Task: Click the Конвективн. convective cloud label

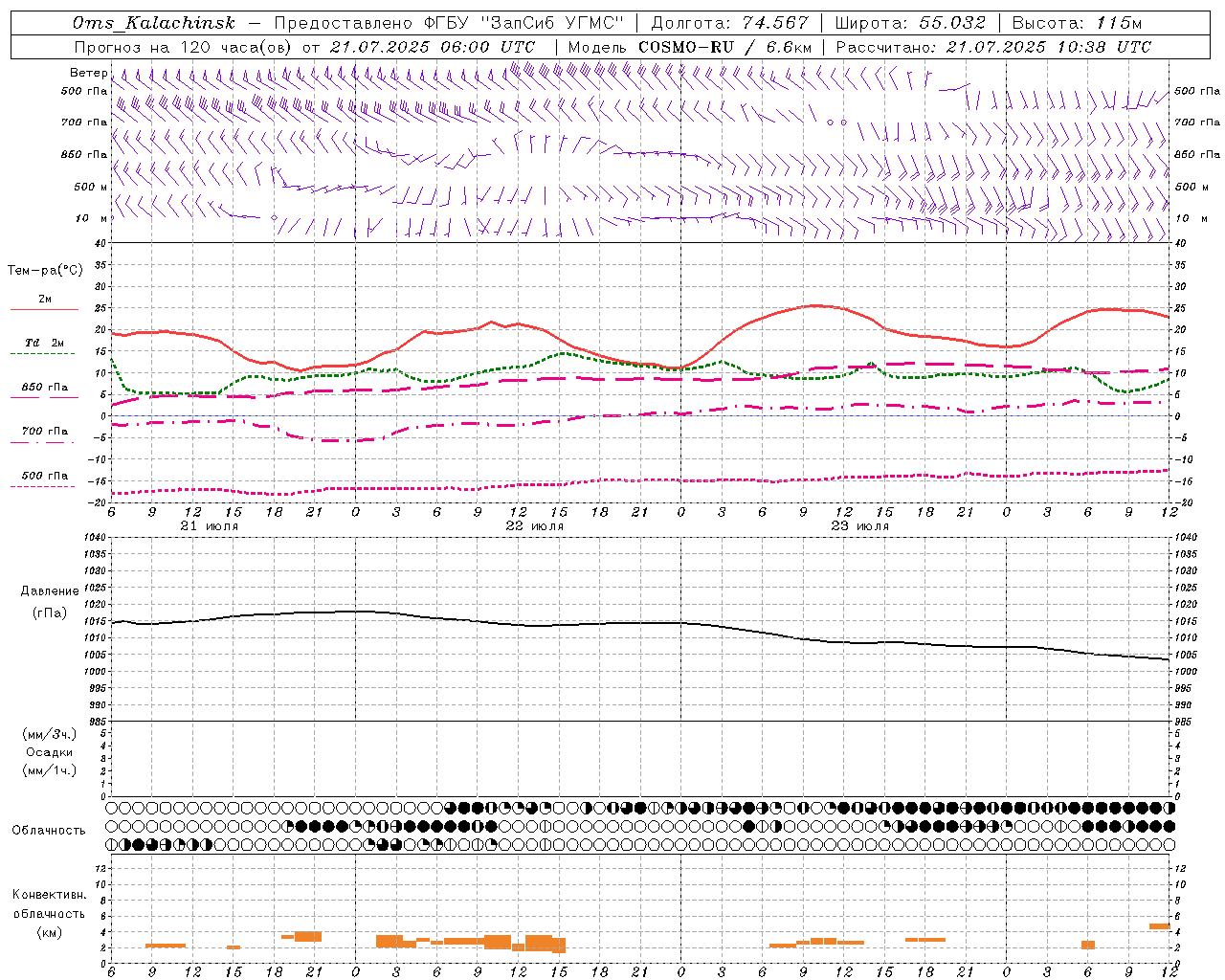Action: coord(50,895)
